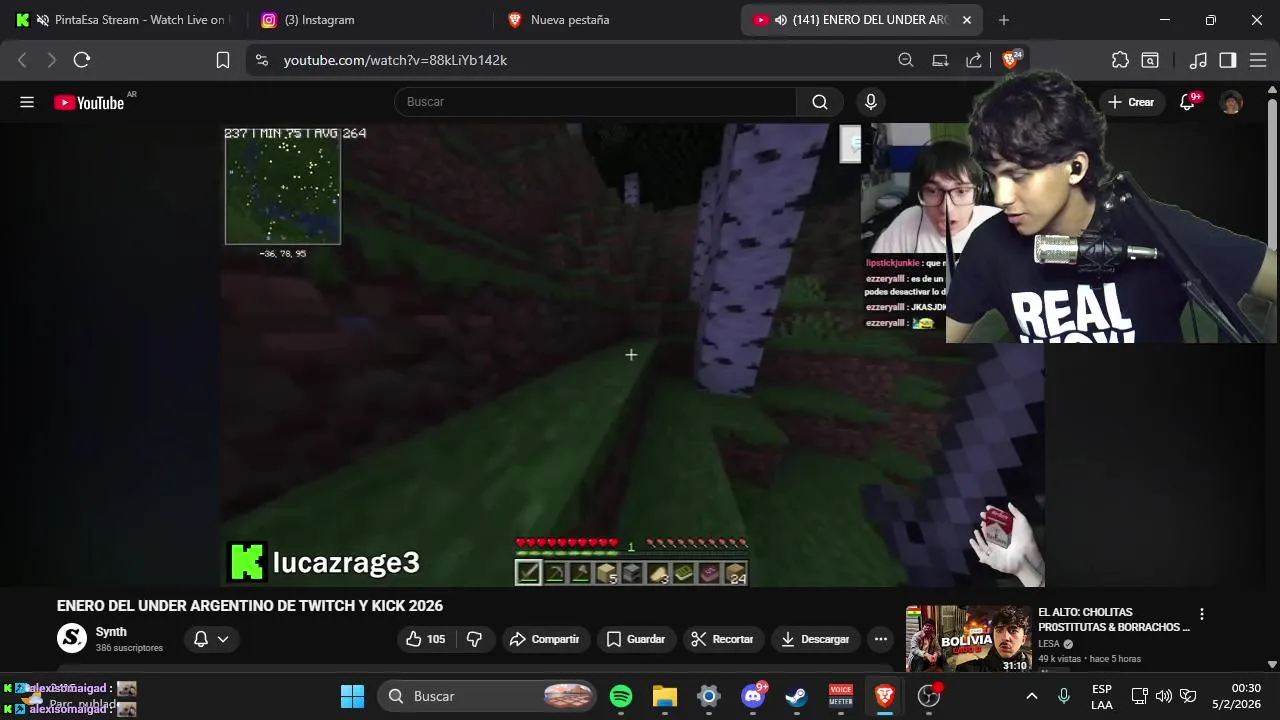Like the video with 105 likes

tap(425, 639)
